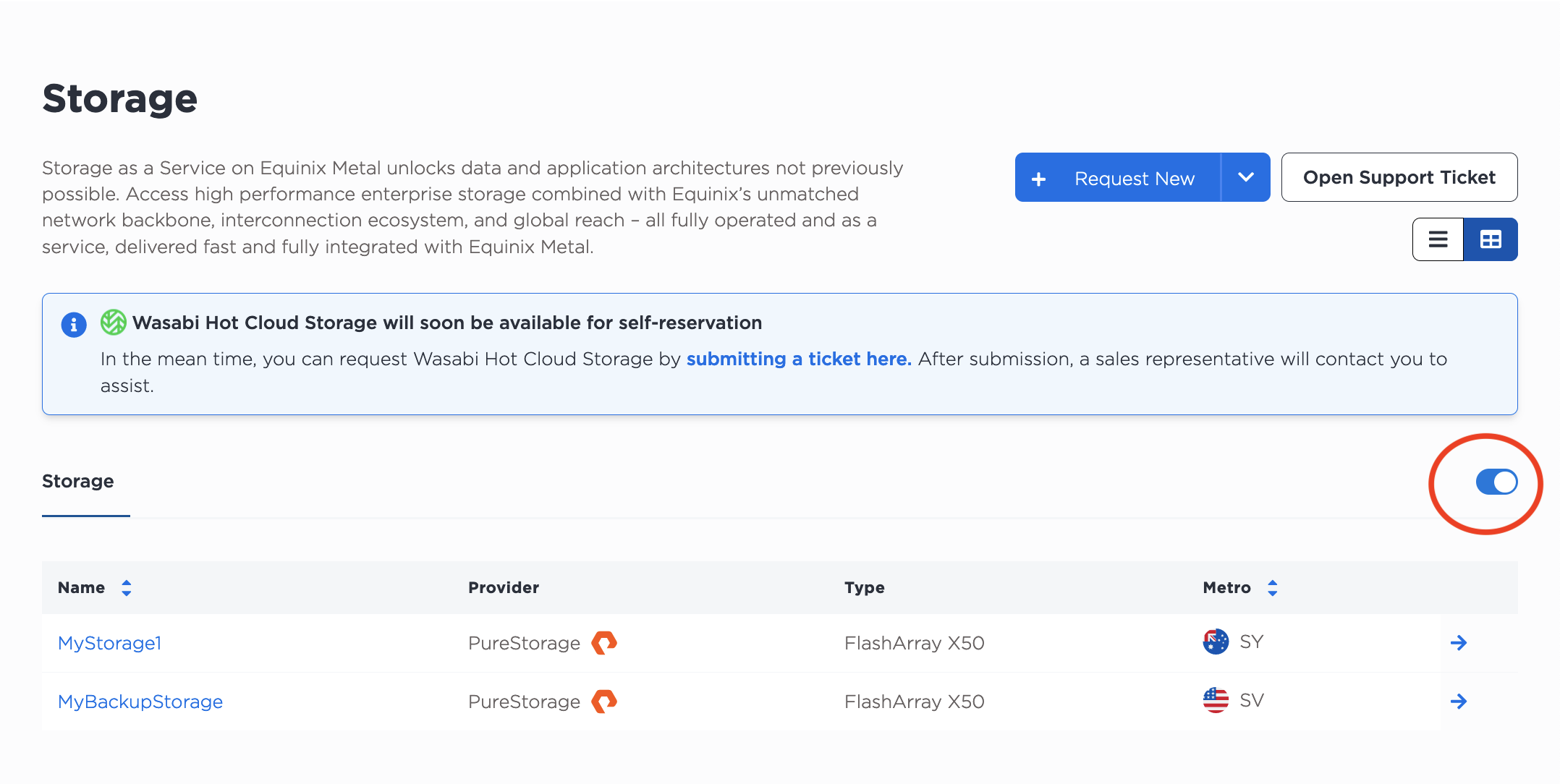Open MyBackupStorage details with the arrow icon
The height and width of the screenshot is (784, 1560).
coord(1459,702)
